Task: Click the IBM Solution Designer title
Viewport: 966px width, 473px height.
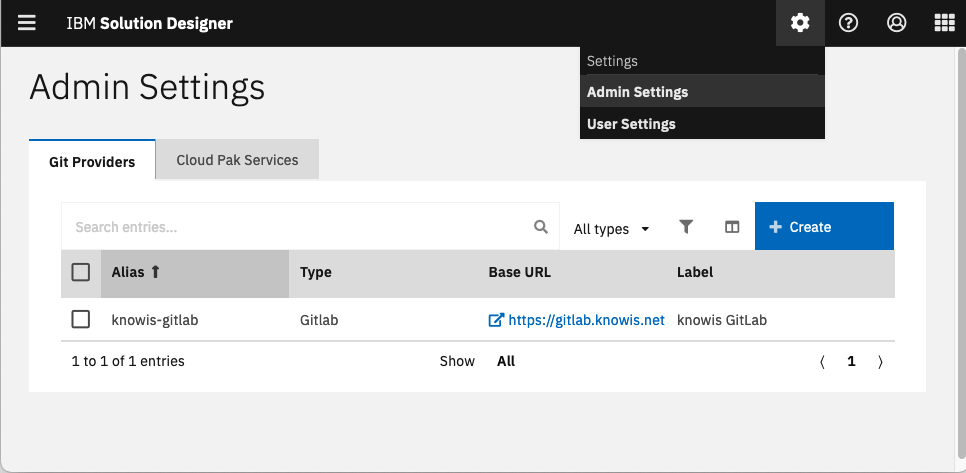Action: (150, 23)
